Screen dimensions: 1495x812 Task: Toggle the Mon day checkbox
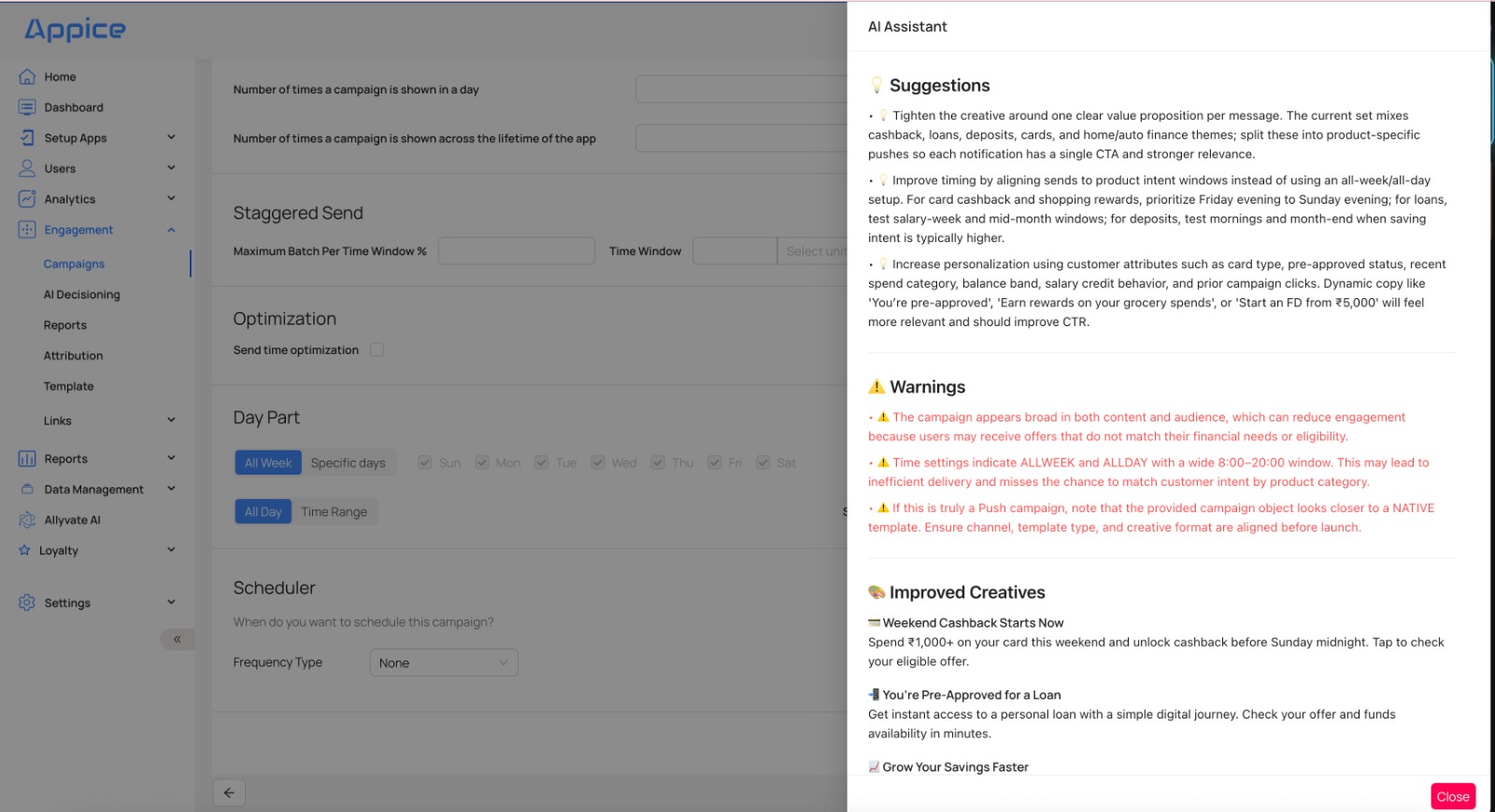tap(482, 463)
